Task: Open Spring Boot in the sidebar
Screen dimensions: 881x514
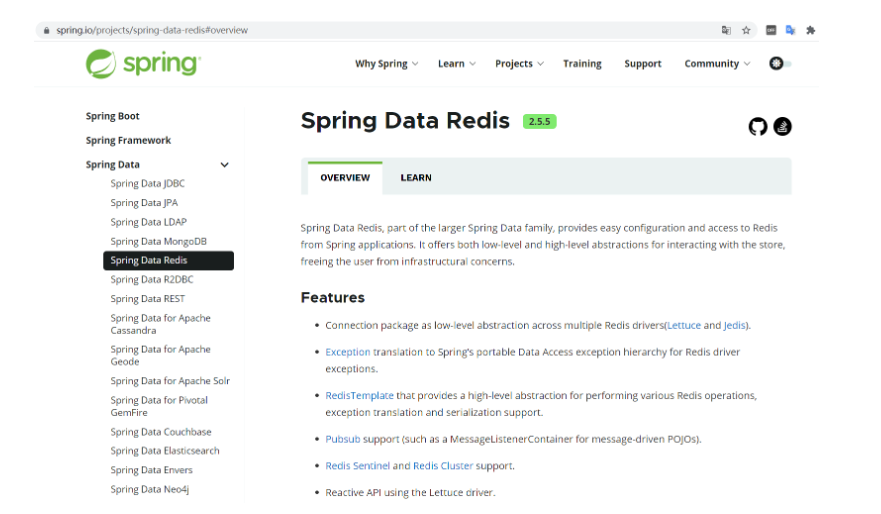Action: pyautogui.click(x=112, y=116)
